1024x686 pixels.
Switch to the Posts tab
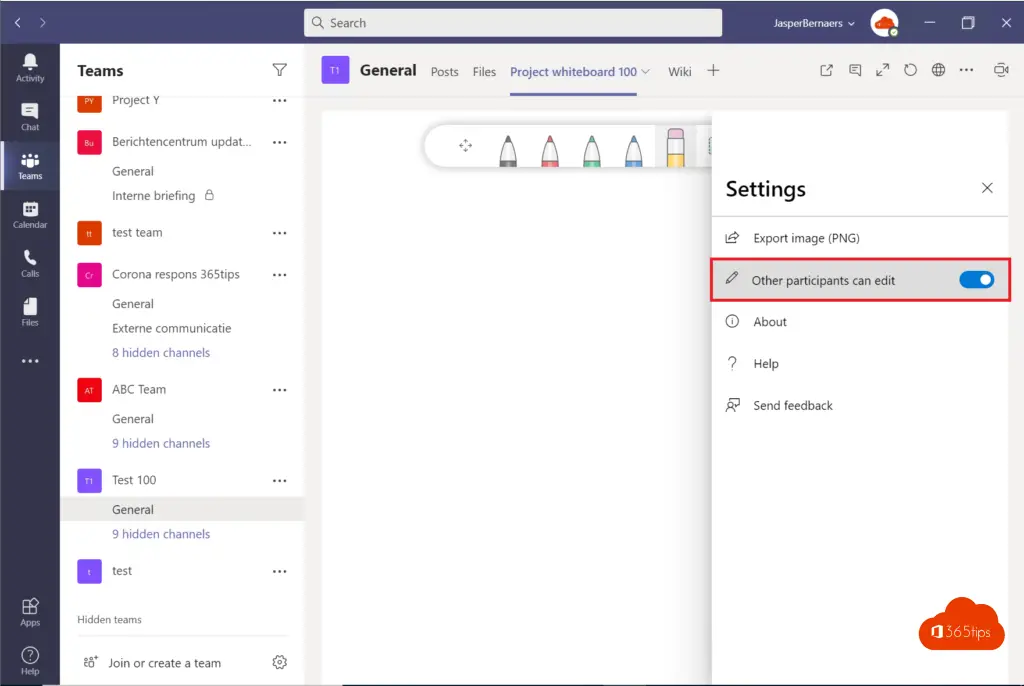pos(444,72)
